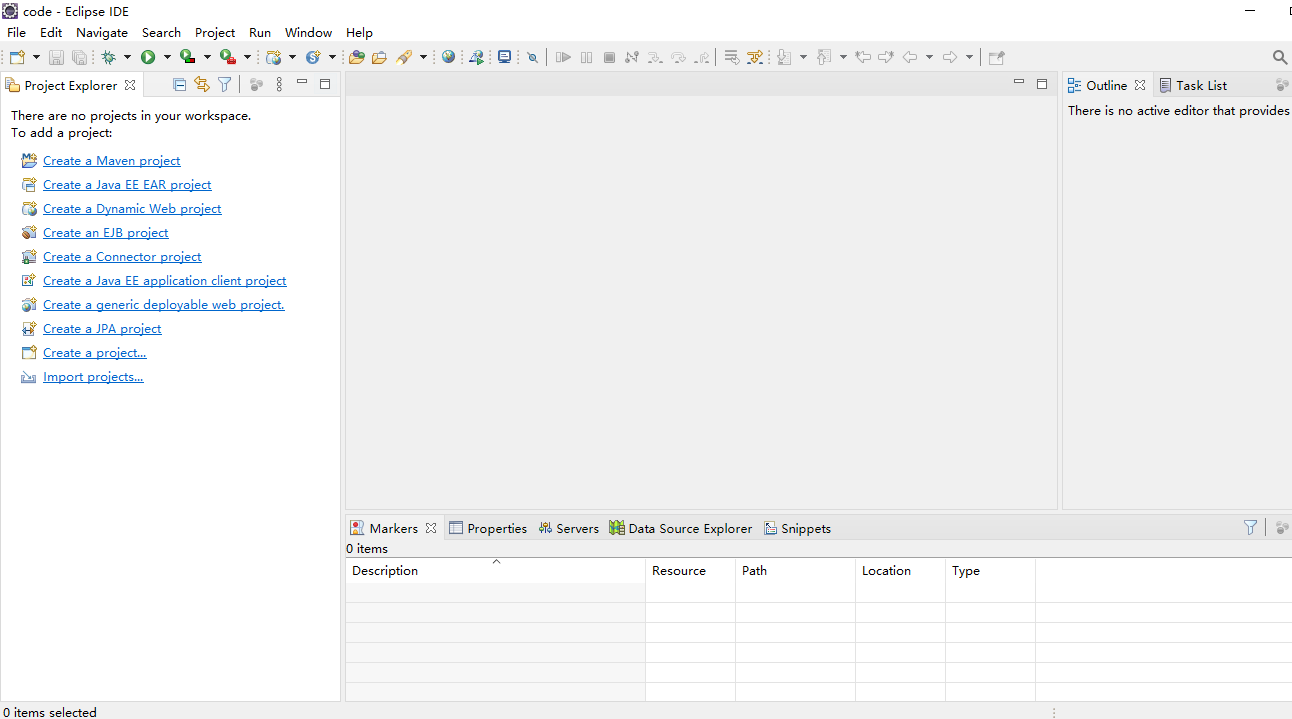The image size is (1292, 719).
Task: Open the Project menu
Action: coord(215,32)
